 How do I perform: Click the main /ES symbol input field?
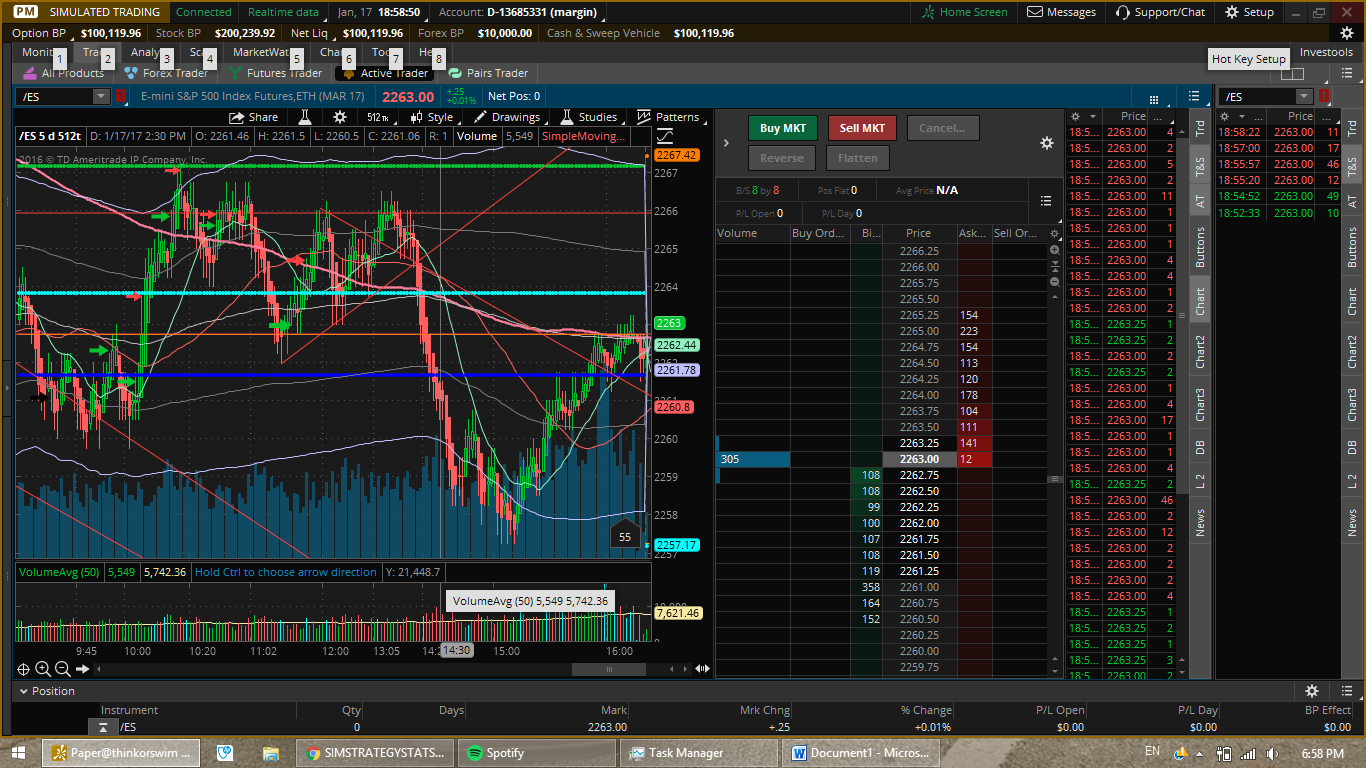(x=54, y=96)
